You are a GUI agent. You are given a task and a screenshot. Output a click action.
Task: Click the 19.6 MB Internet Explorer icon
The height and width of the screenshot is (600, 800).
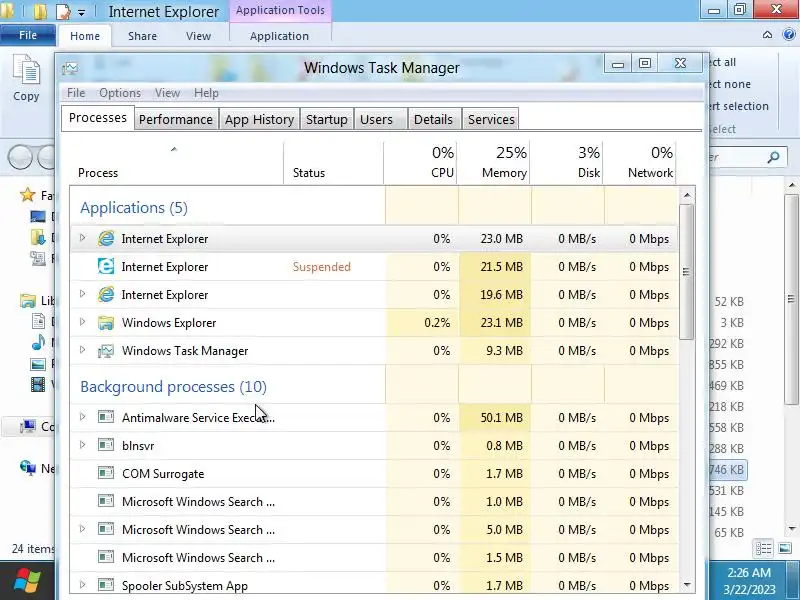[x=106, y=294]
